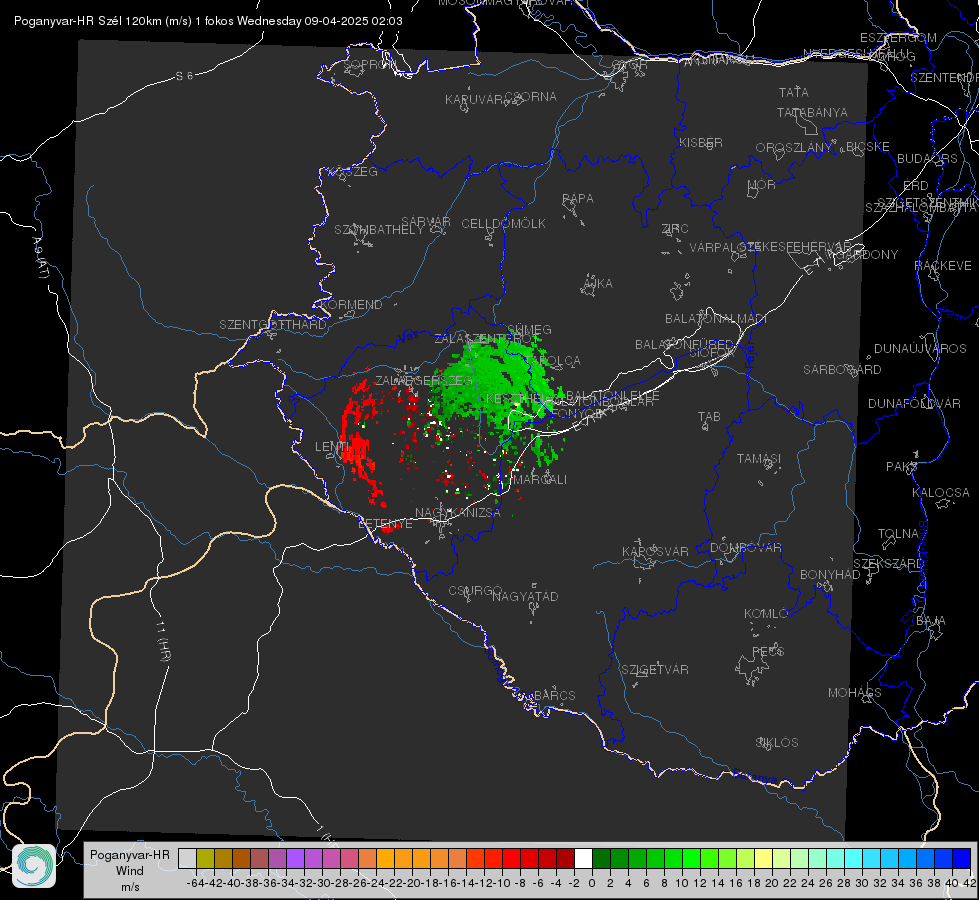The image size is (979, 900).
Task: Click the ZIRC town label
Action: click(675, 229)
